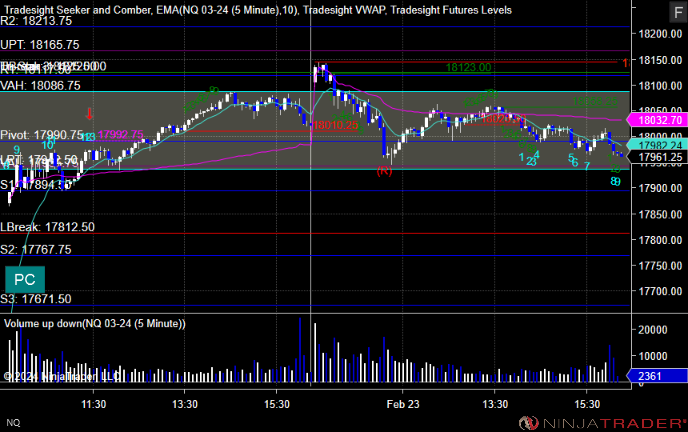This screenshot has height=432, width=688.
Task: Click the F button in chart corner
Action: pos(677,12)
